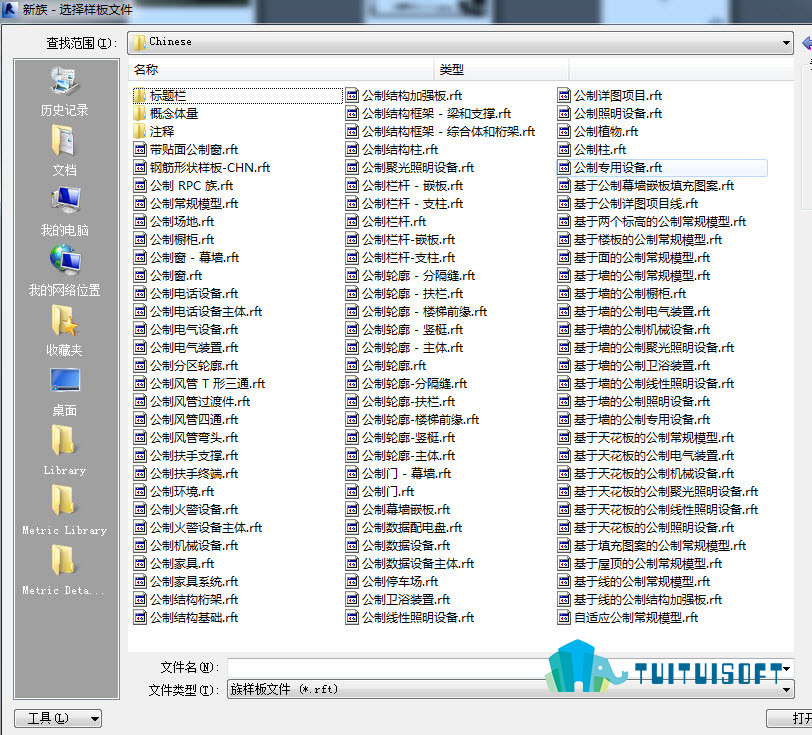812x735 pixels.
Task: Select file 带贴面公制窗.rft
Action: coord(186,150)
